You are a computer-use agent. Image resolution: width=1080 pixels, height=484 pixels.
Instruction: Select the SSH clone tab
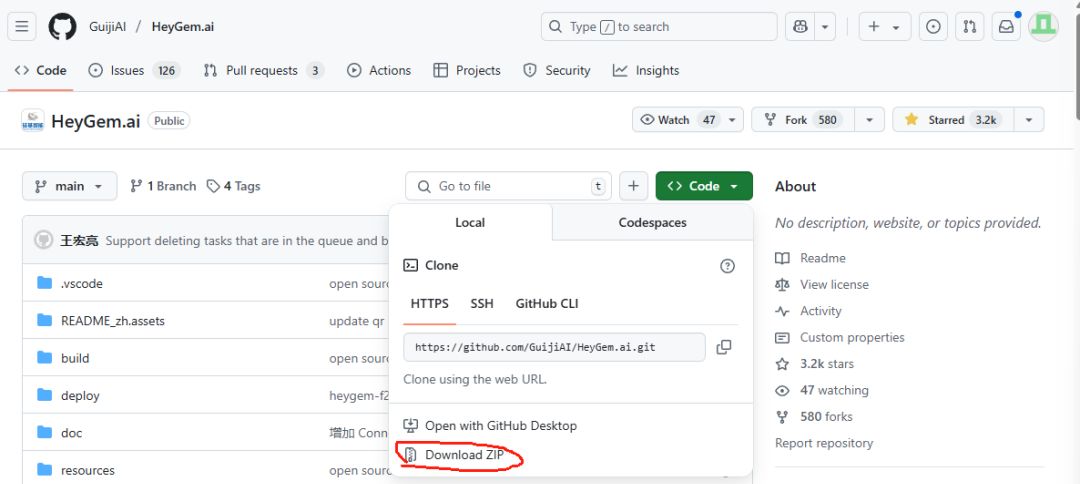click(x=482, y=304)
